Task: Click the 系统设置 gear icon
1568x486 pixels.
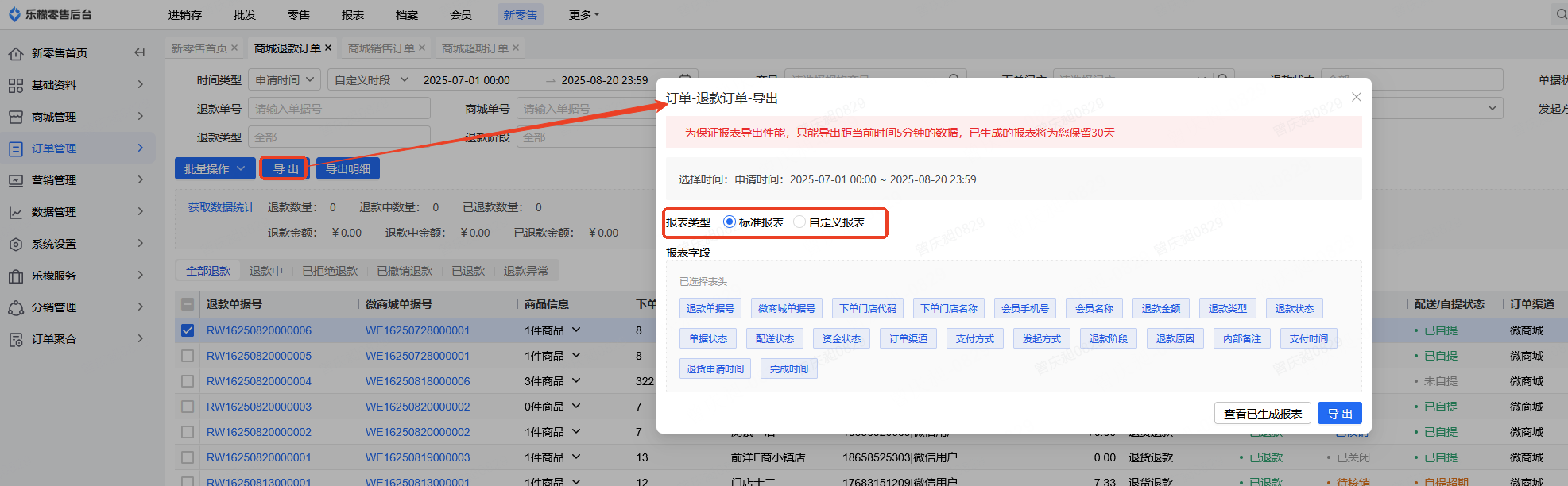Action: 16,244
